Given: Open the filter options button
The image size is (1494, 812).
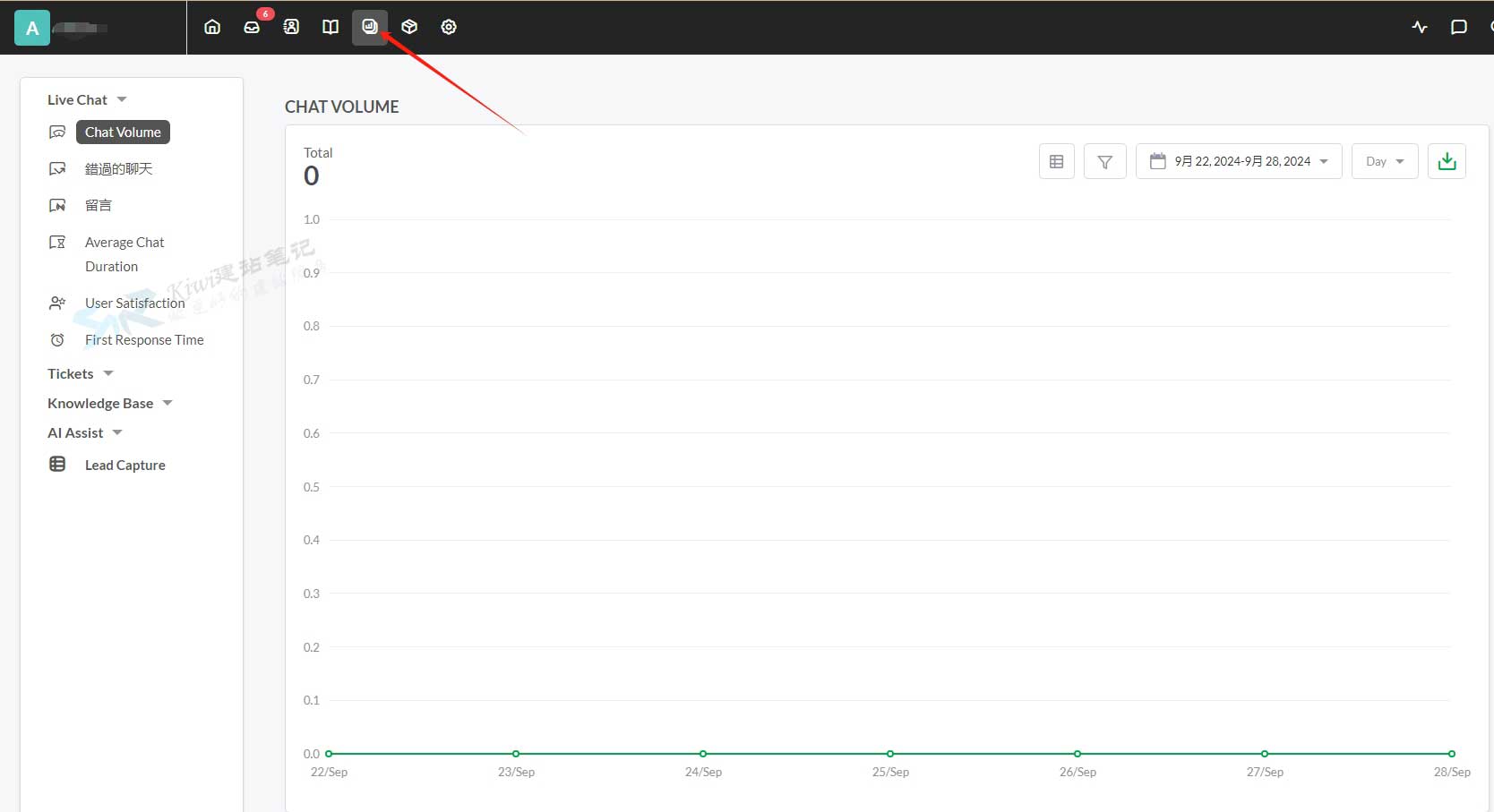Looking at the screenshot, I should click(1105, 161).
